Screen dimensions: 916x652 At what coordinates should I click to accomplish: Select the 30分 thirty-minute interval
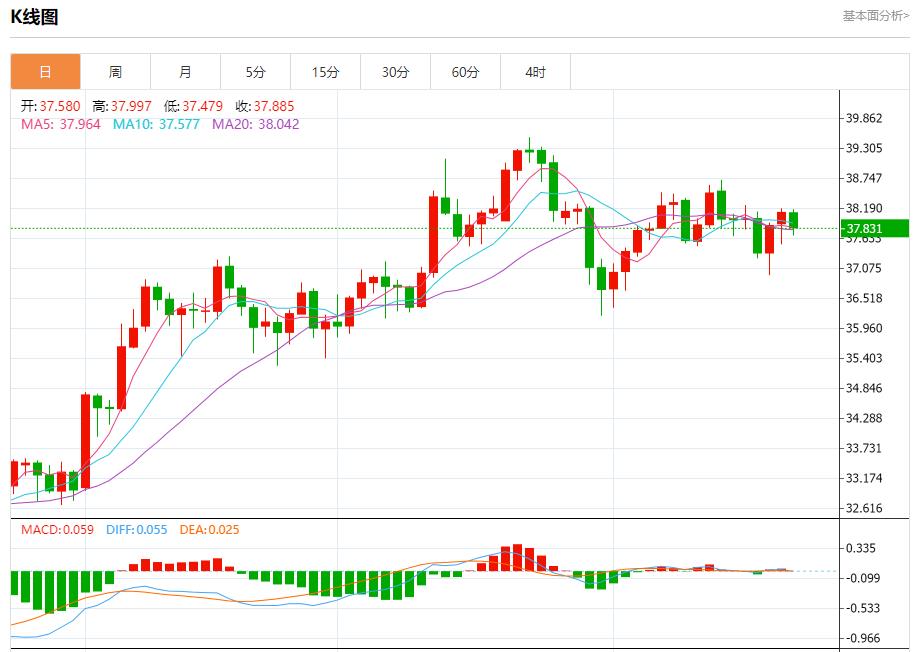397,71
